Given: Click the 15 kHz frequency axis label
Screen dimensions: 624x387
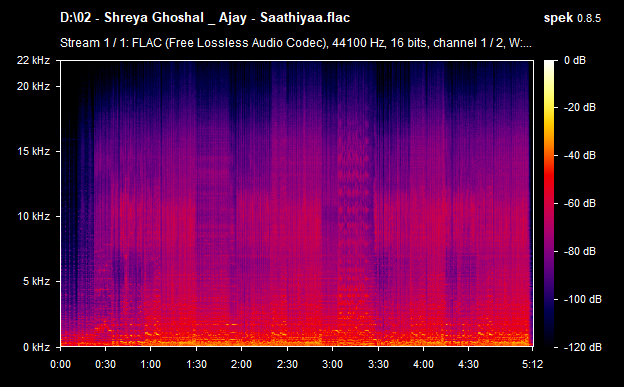Looking at the screenshot, I should [33, 151].
